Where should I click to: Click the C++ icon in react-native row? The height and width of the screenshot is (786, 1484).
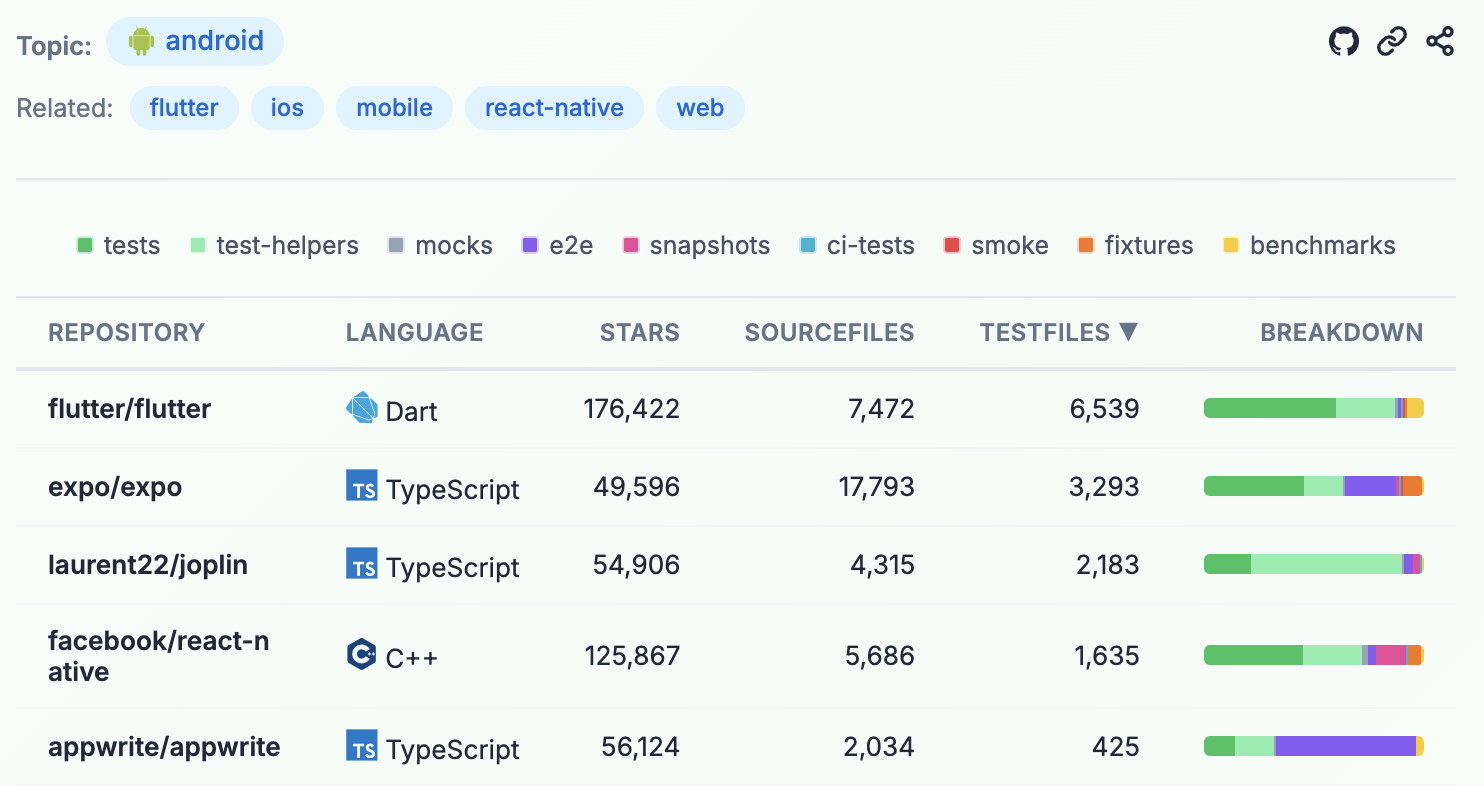361,655
